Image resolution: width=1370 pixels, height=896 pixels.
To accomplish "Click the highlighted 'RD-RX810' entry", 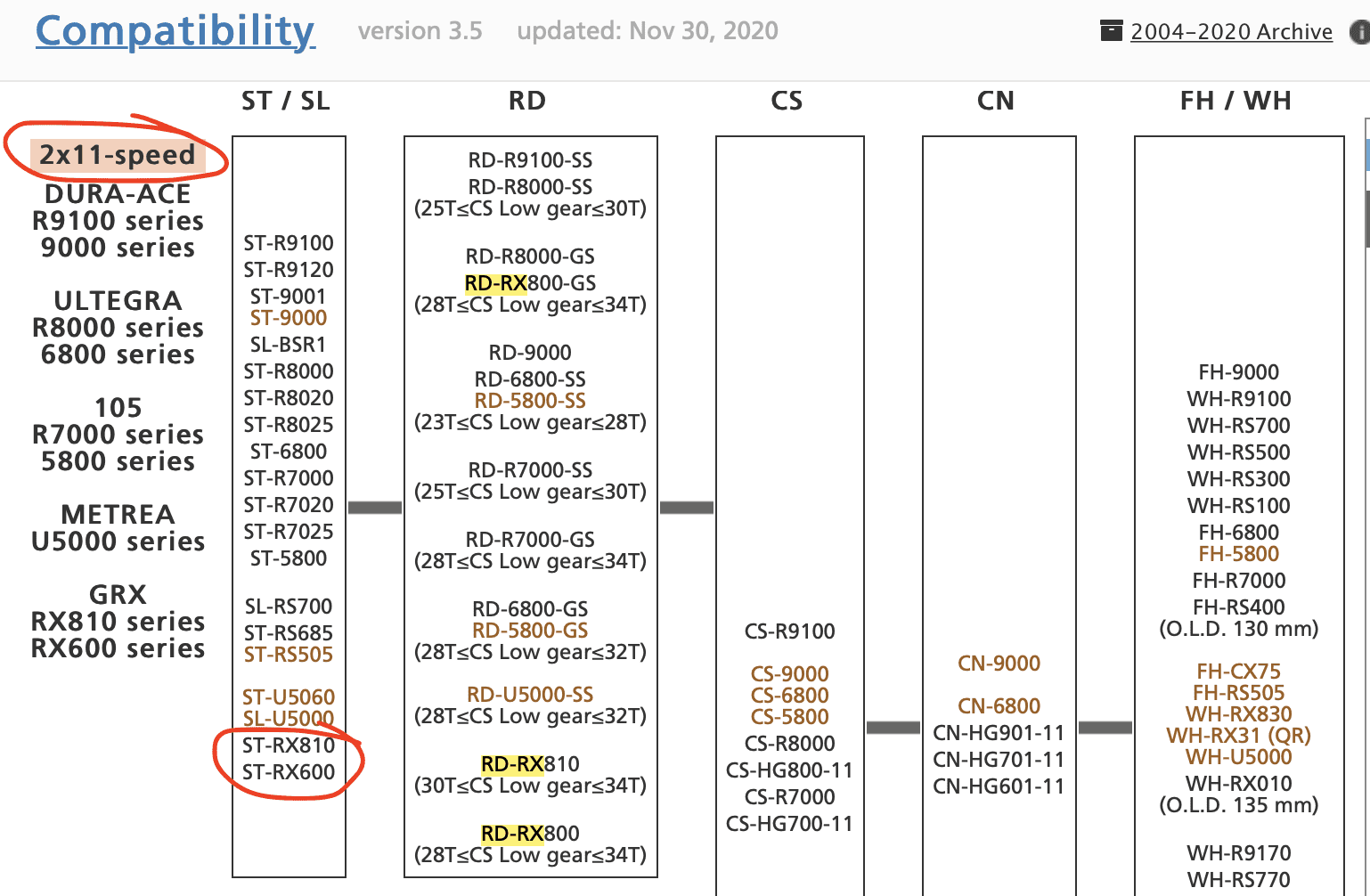I will pos(531,764).
